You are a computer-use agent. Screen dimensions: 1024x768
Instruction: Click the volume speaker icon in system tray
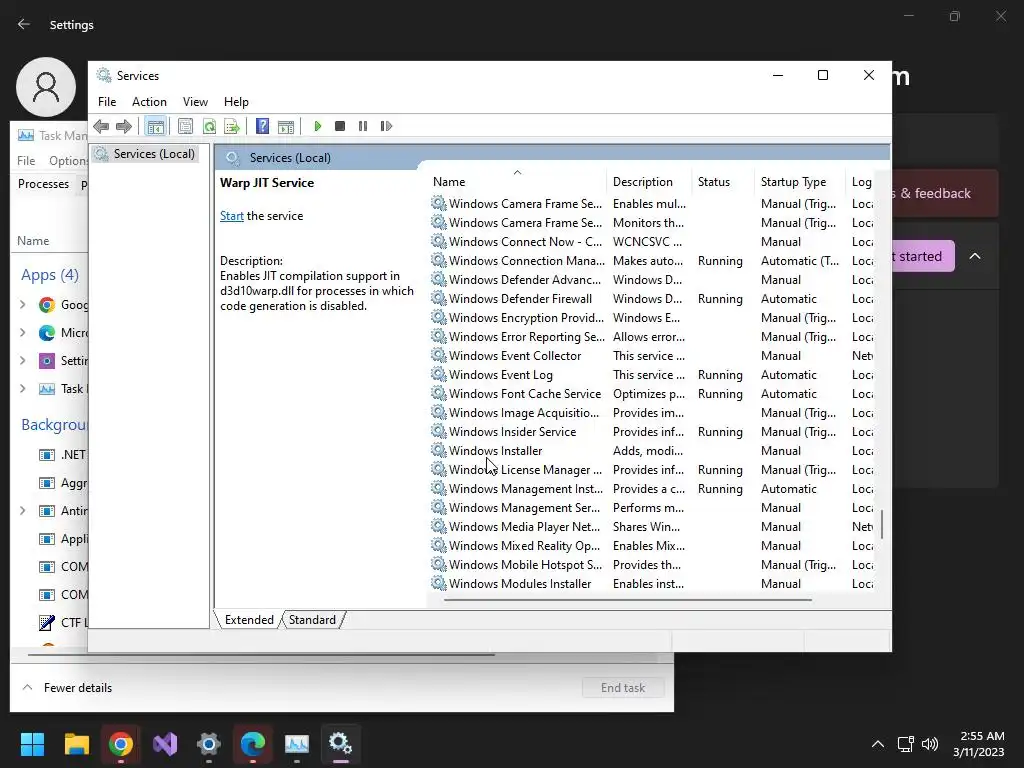point(929,744)
